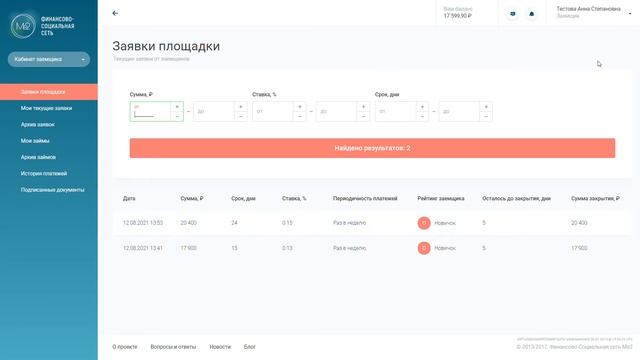
Task: Increase the Сумма minimum with plus
Action: pyautogui.click(x=177, y=107)
